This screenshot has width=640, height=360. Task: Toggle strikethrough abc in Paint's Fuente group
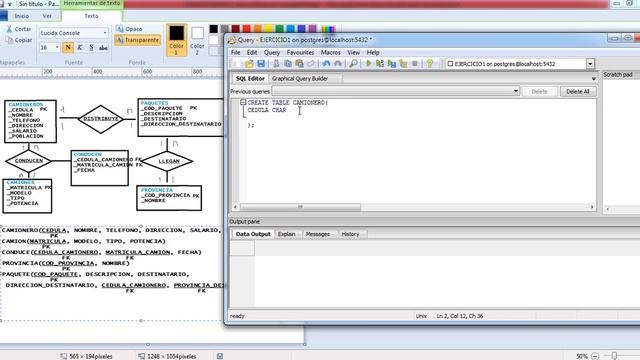(x=103, y=48)
